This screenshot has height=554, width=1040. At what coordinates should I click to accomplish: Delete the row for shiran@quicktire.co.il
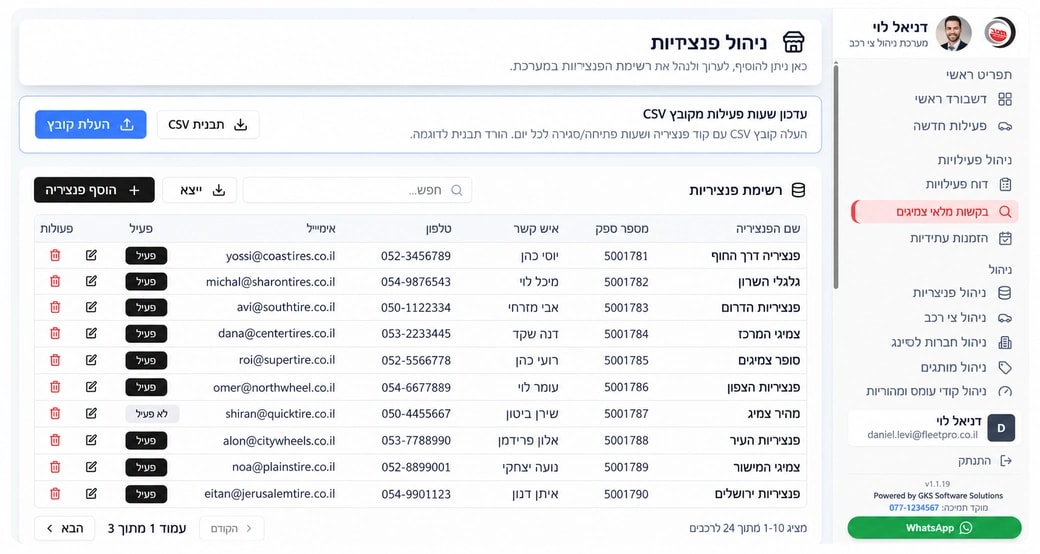coord(55,413)
